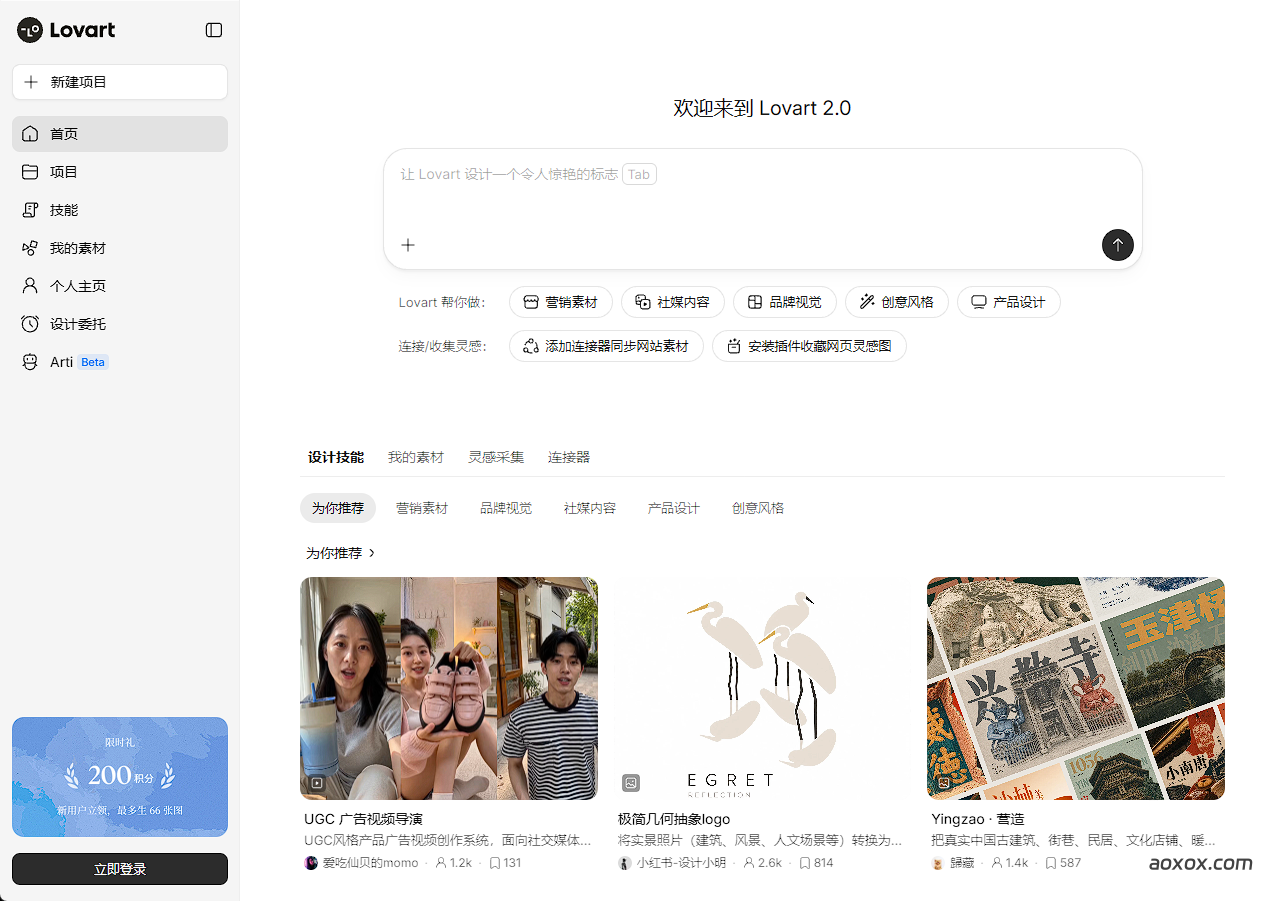Select the 创意风格 filter pill
The image size is (1273, 901).
(x=758, y=508)
